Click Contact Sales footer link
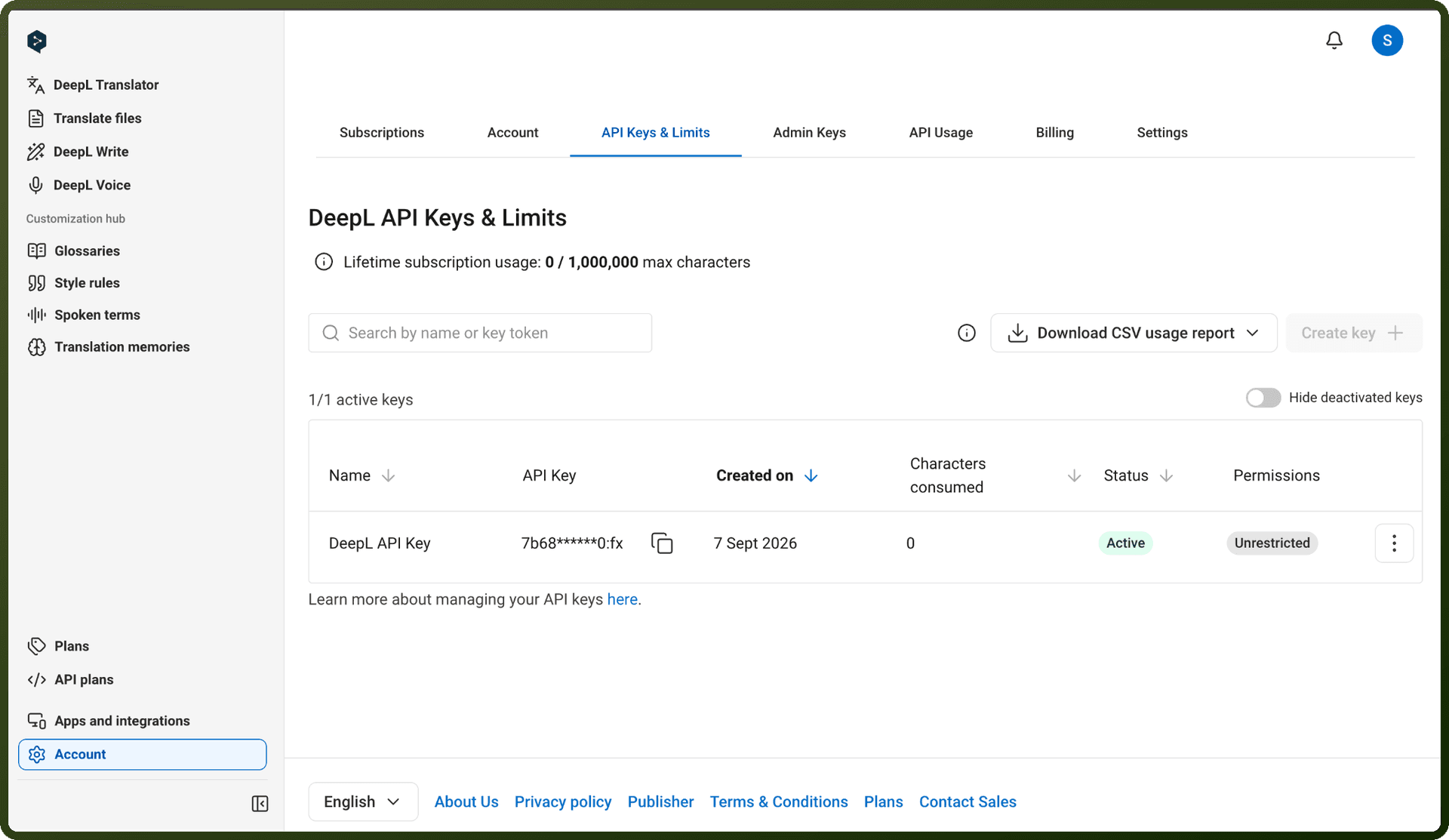This screenshot has width=1449, height=840. [968, 802]
